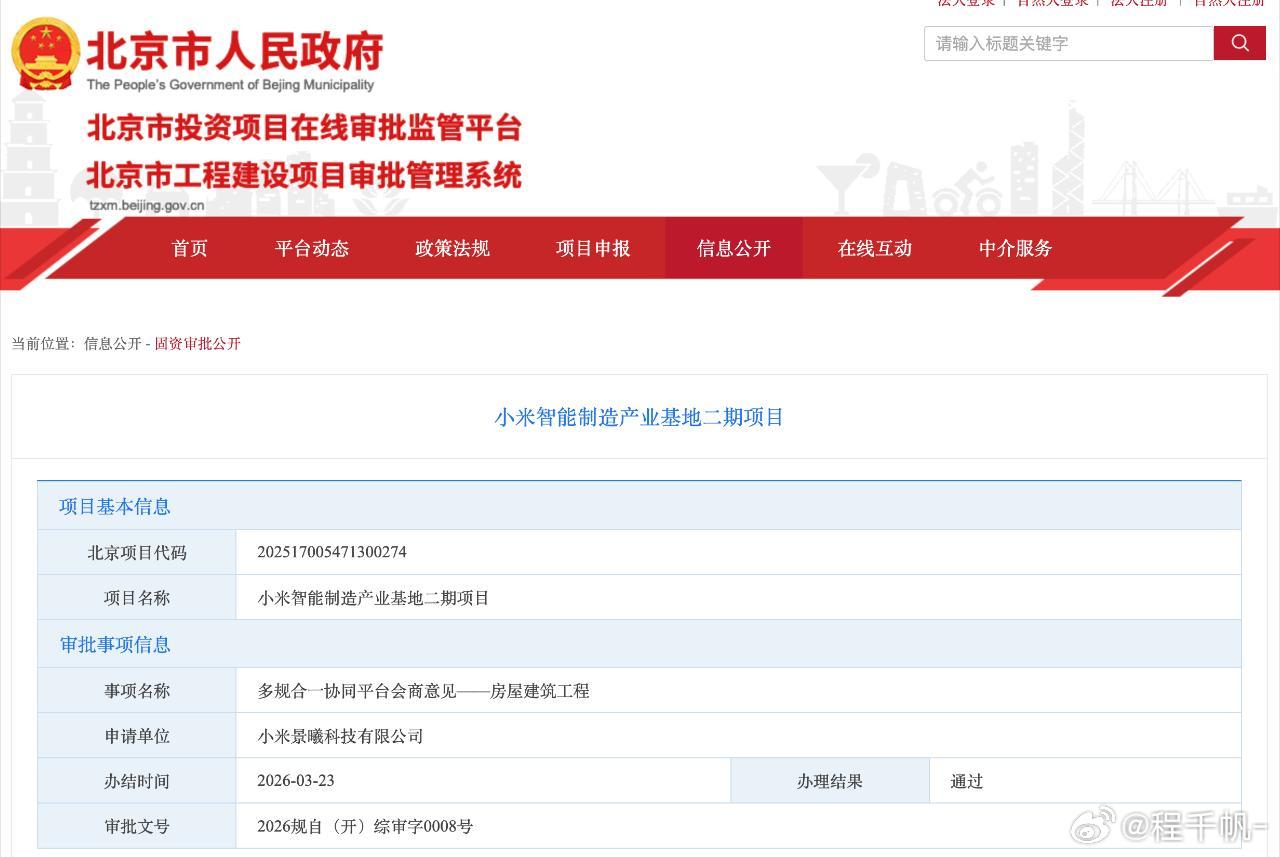
Task: Open the 项目申报 menu item
Action: coord(593,249)
